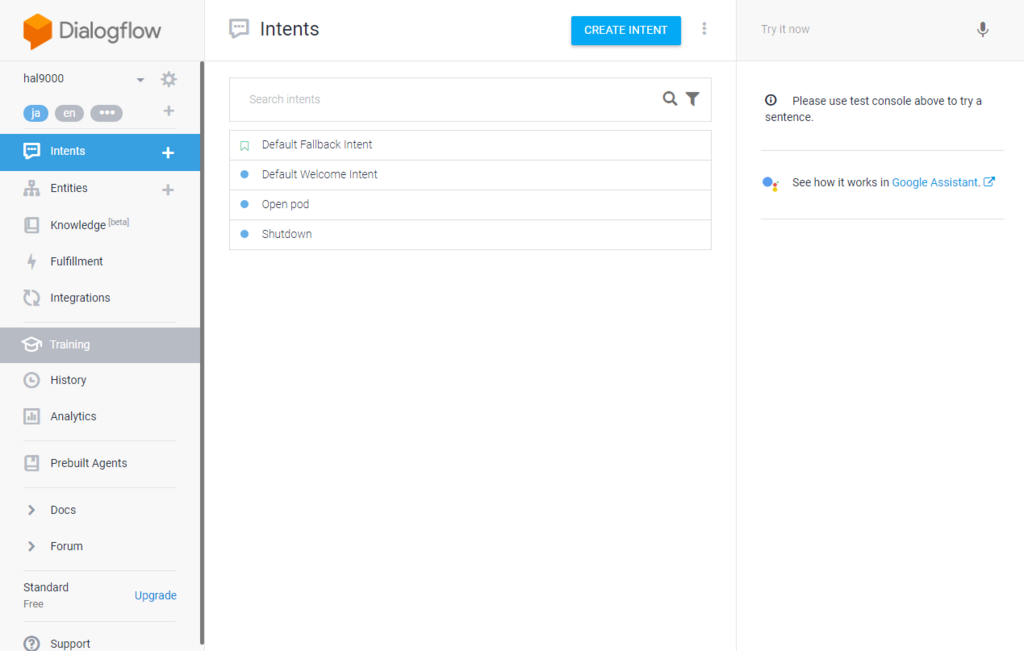
Task: Click the Prebuilt Agents book icon
Action: [x=31, y=463]
